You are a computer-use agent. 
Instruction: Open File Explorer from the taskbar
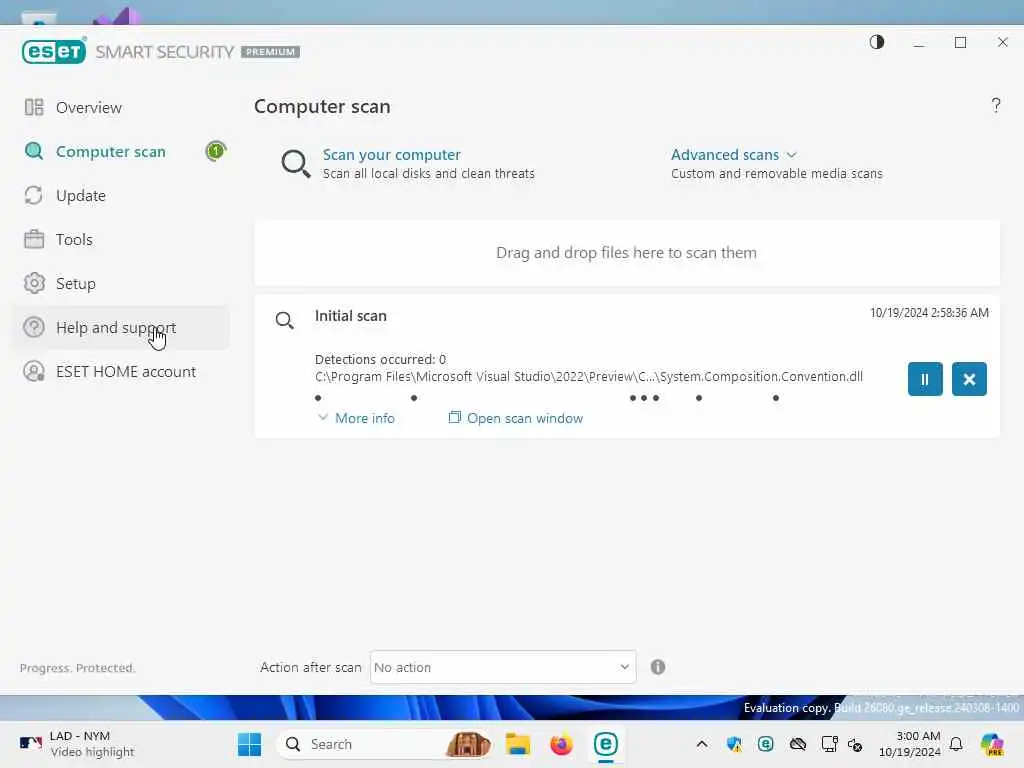[517, 744]
